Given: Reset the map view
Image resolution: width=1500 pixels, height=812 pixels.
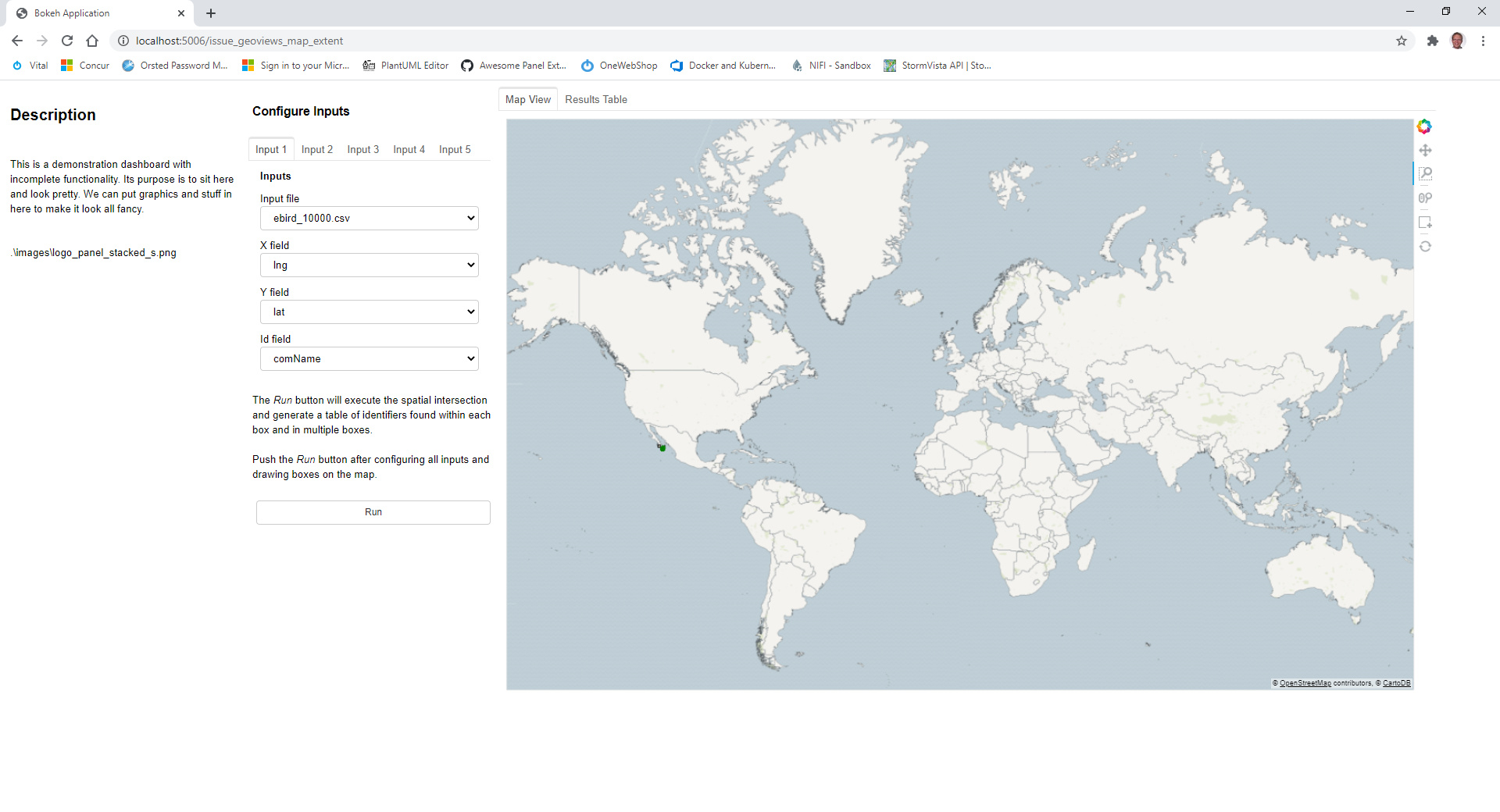Looking at the screenshot, I should (1425, 247).
